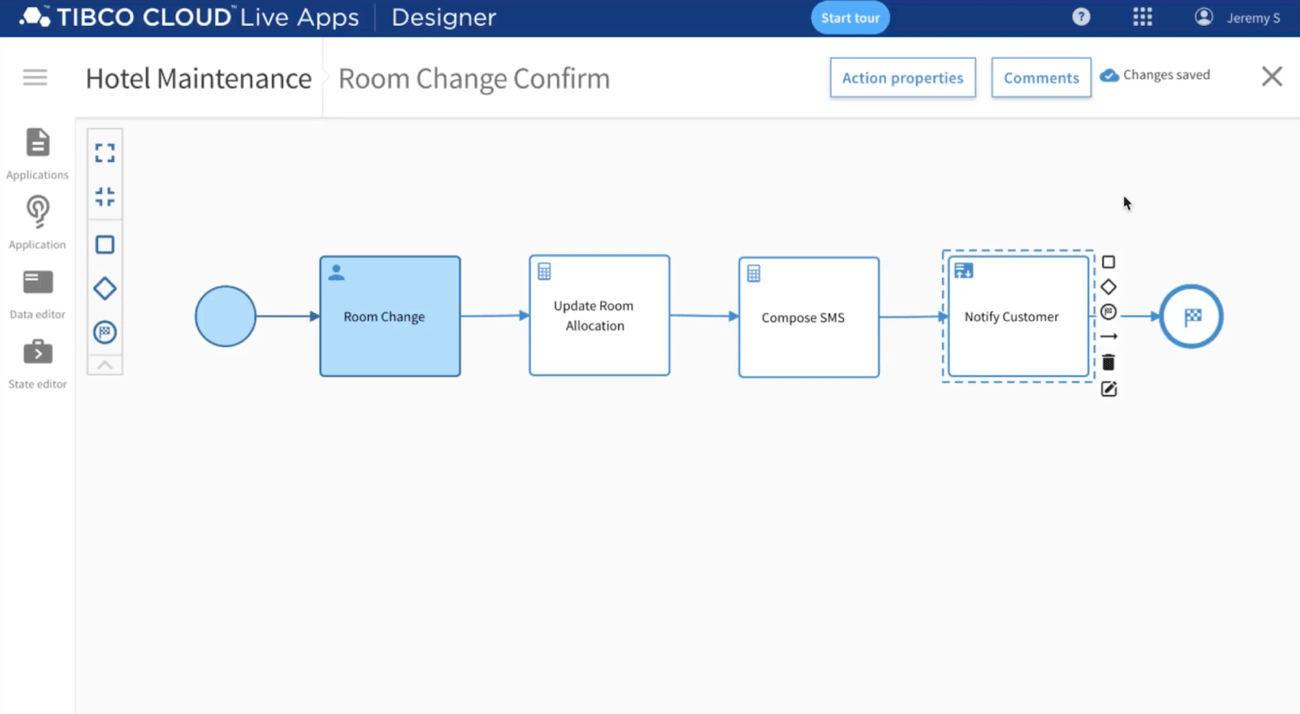Select the Room Change task
1300x714 pixels.
tap(390, 316)
